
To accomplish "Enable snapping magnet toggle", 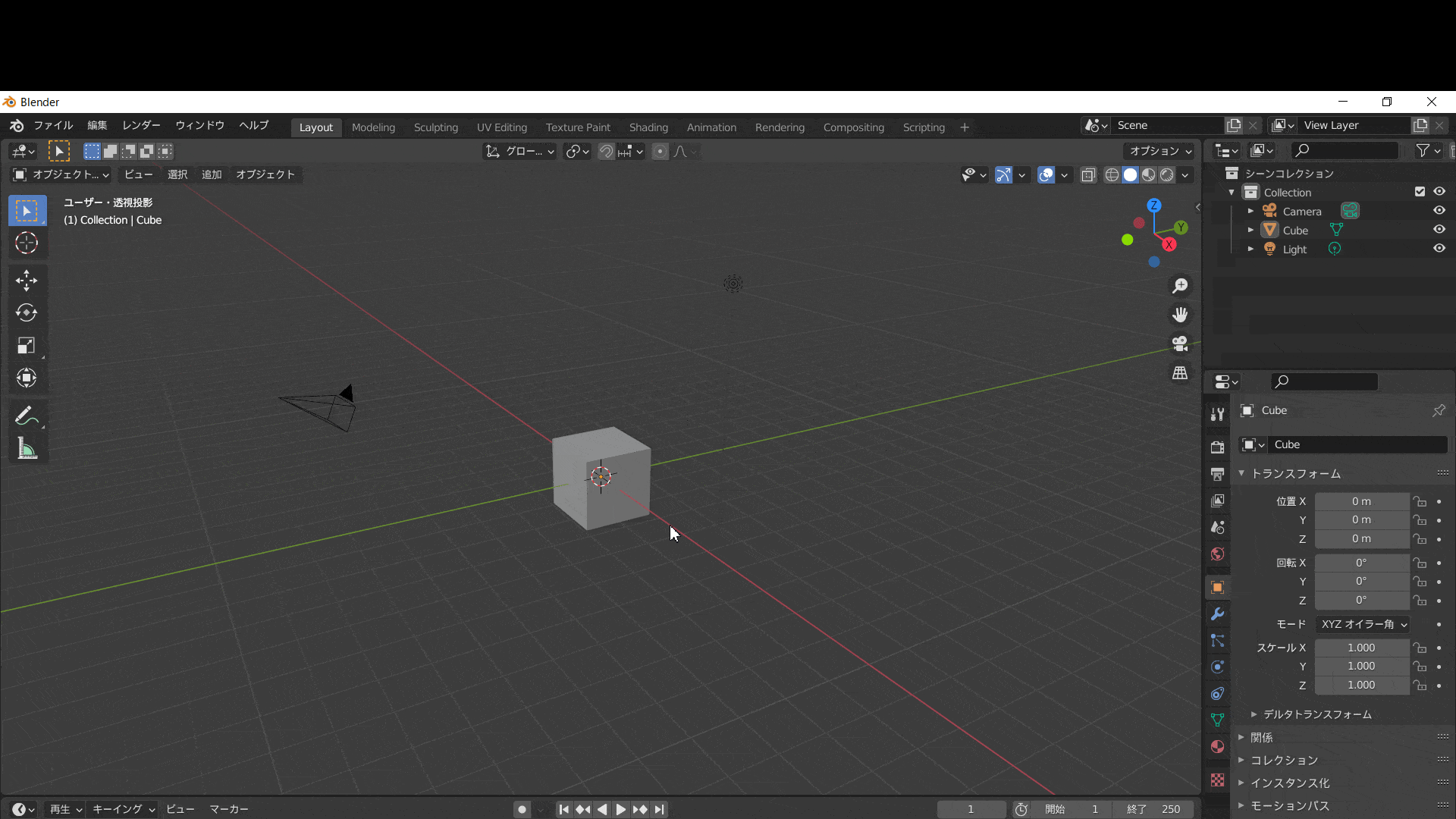I will pos(606,151).
